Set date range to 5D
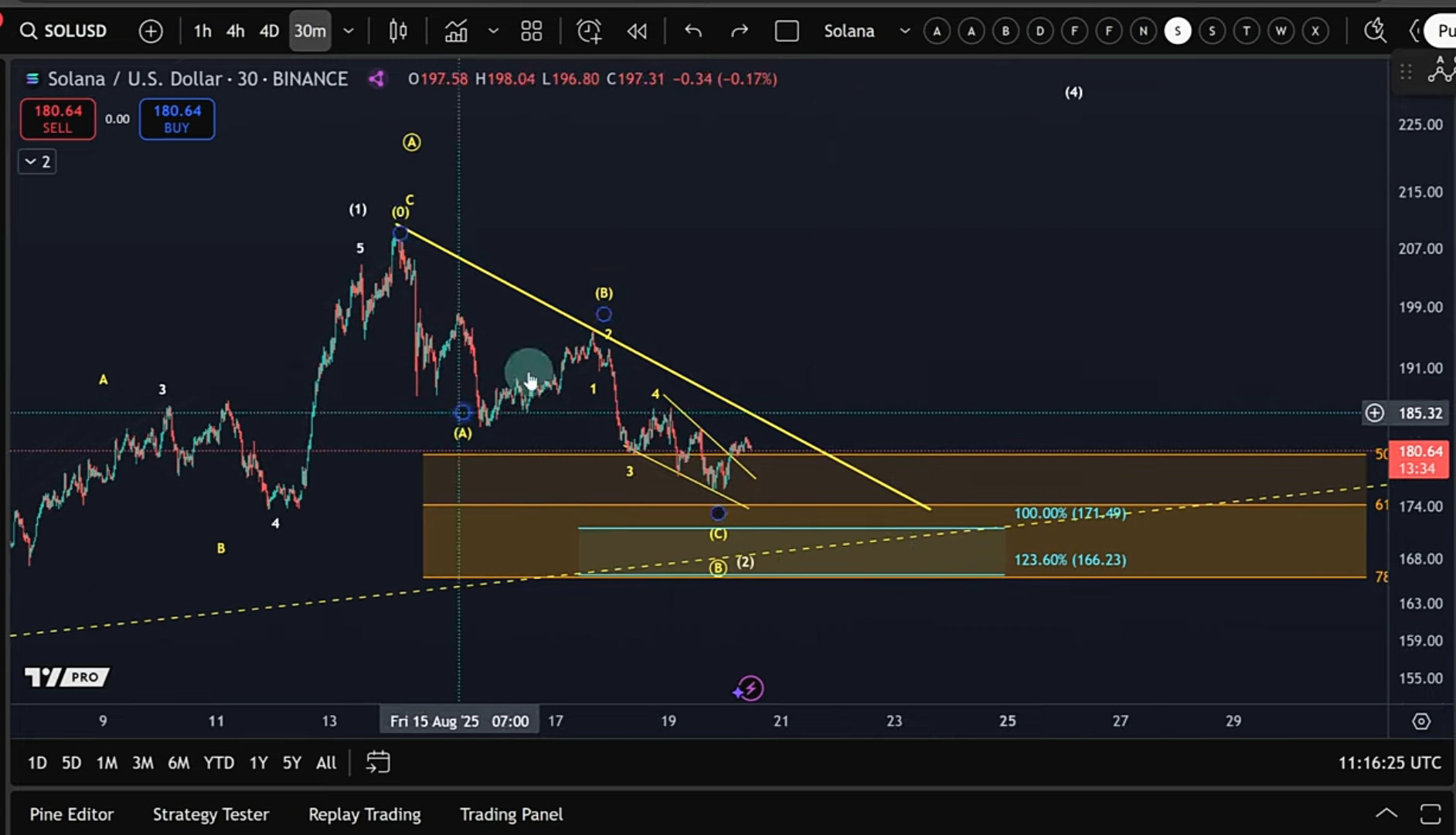 coord(71,763)
